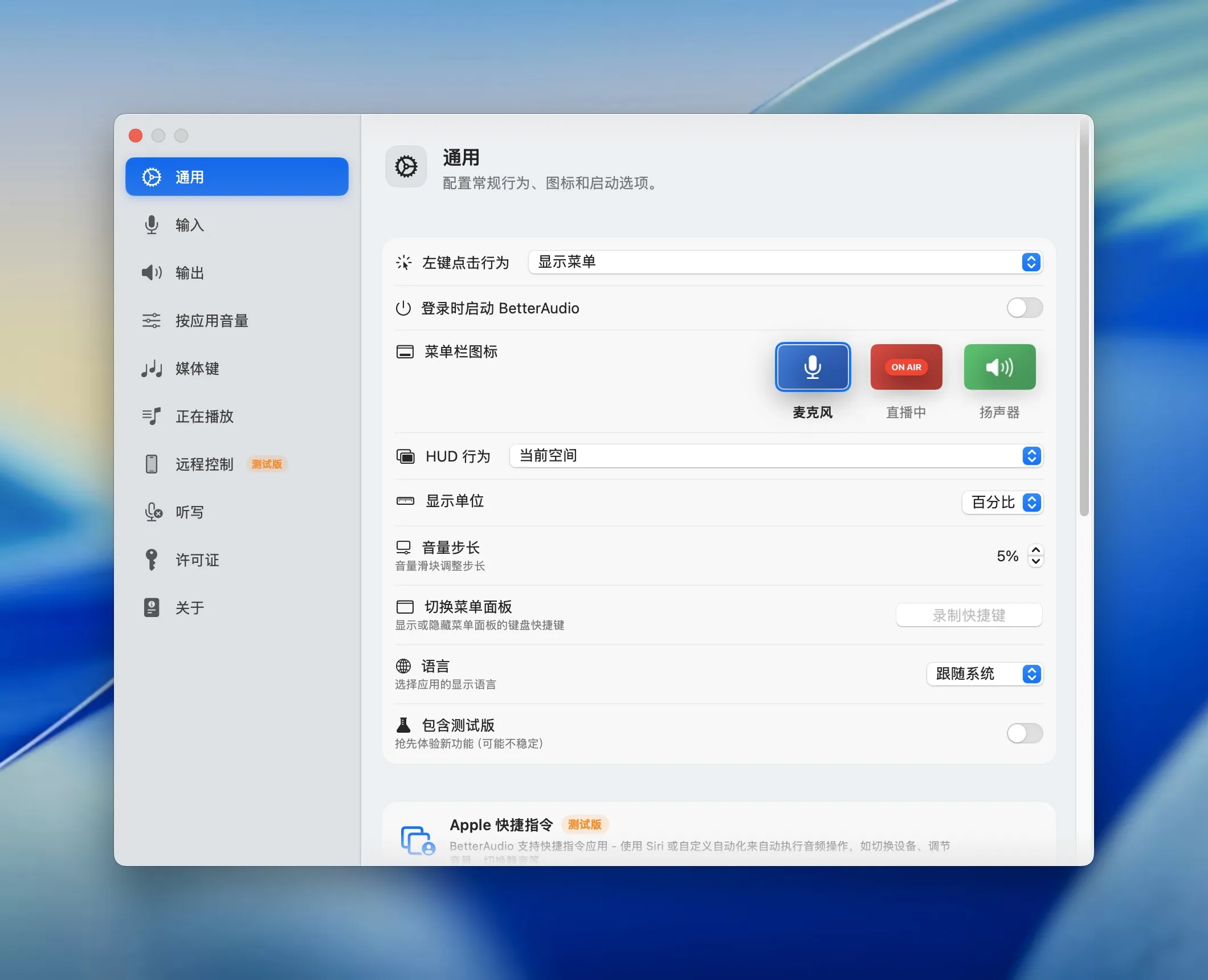Open the 许可证 license page
This screenshot has width=1208, height=980.
click(196, 560)
